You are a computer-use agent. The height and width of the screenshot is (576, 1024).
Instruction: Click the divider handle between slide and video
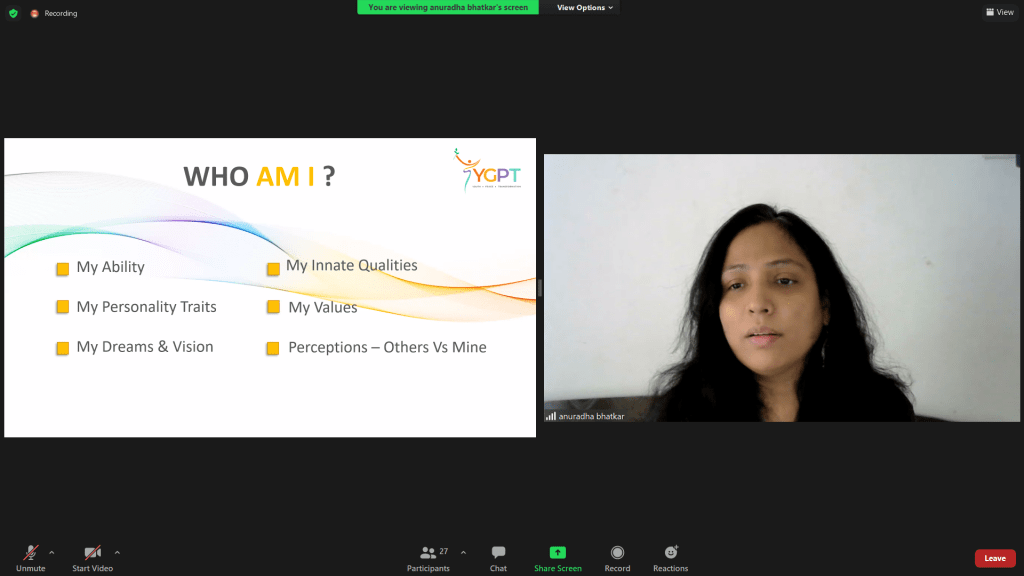coord(539,287)
